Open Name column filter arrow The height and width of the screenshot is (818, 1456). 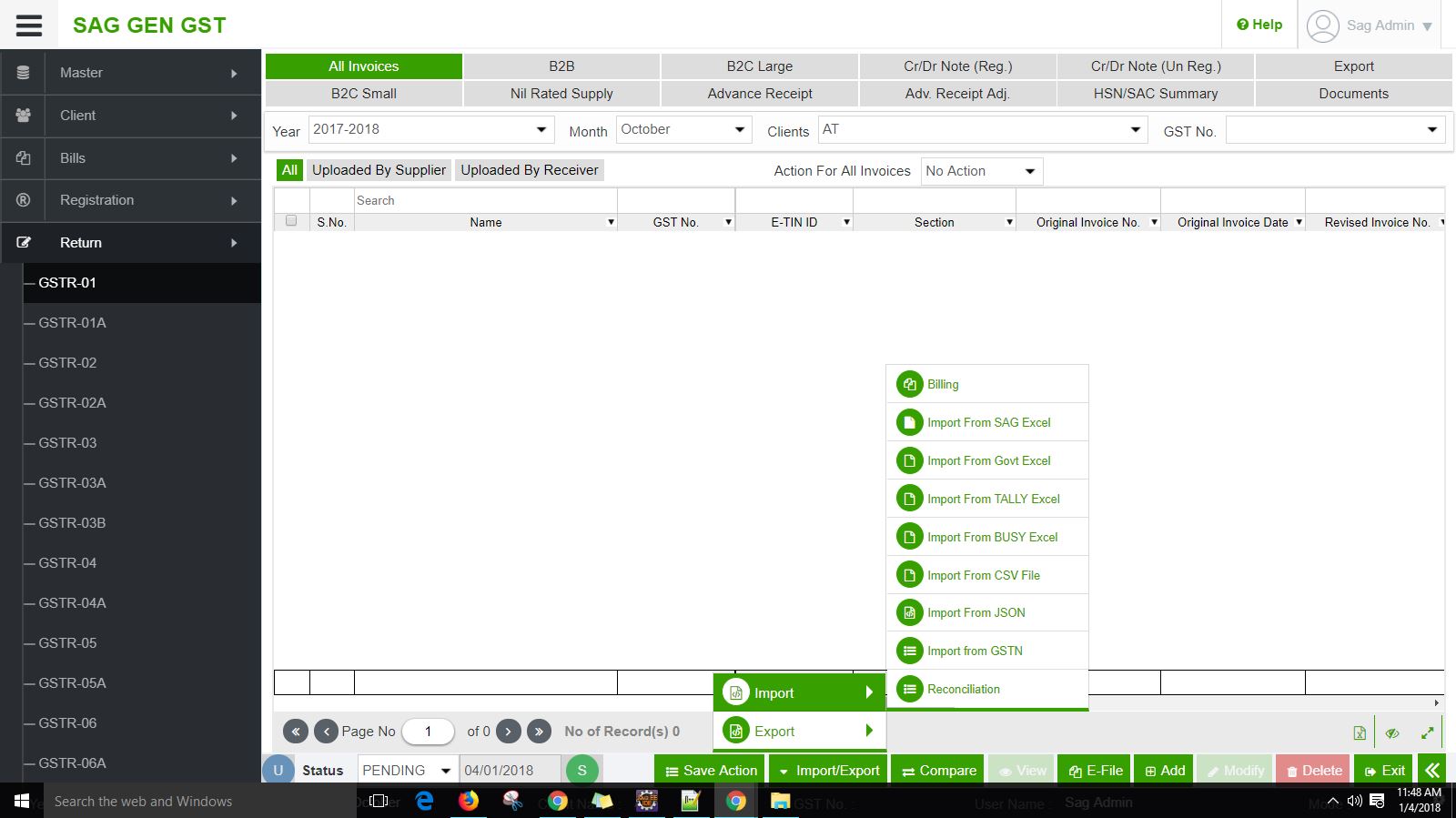[x=611, y=222]
